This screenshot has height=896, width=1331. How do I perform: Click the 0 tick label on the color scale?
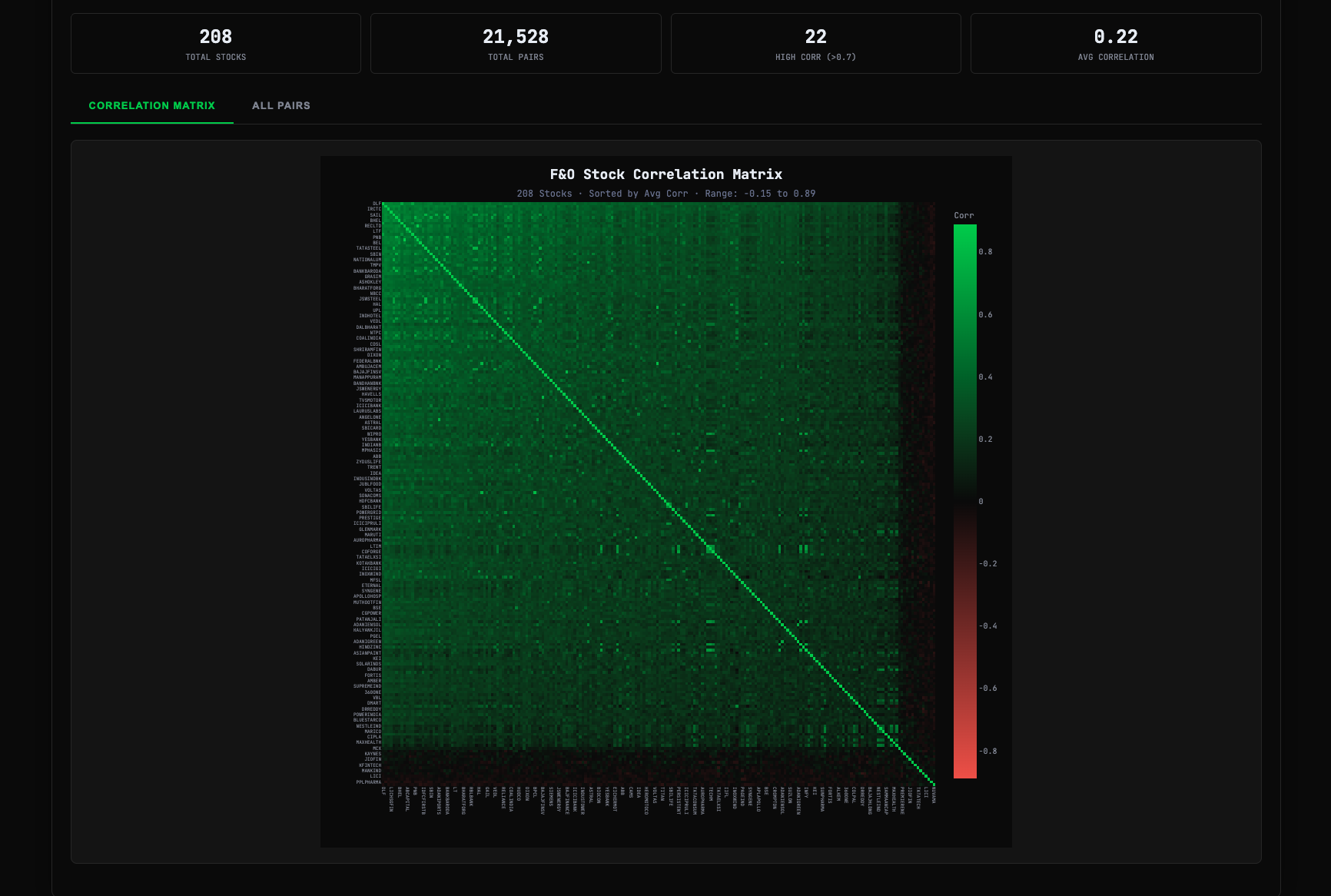981,502
